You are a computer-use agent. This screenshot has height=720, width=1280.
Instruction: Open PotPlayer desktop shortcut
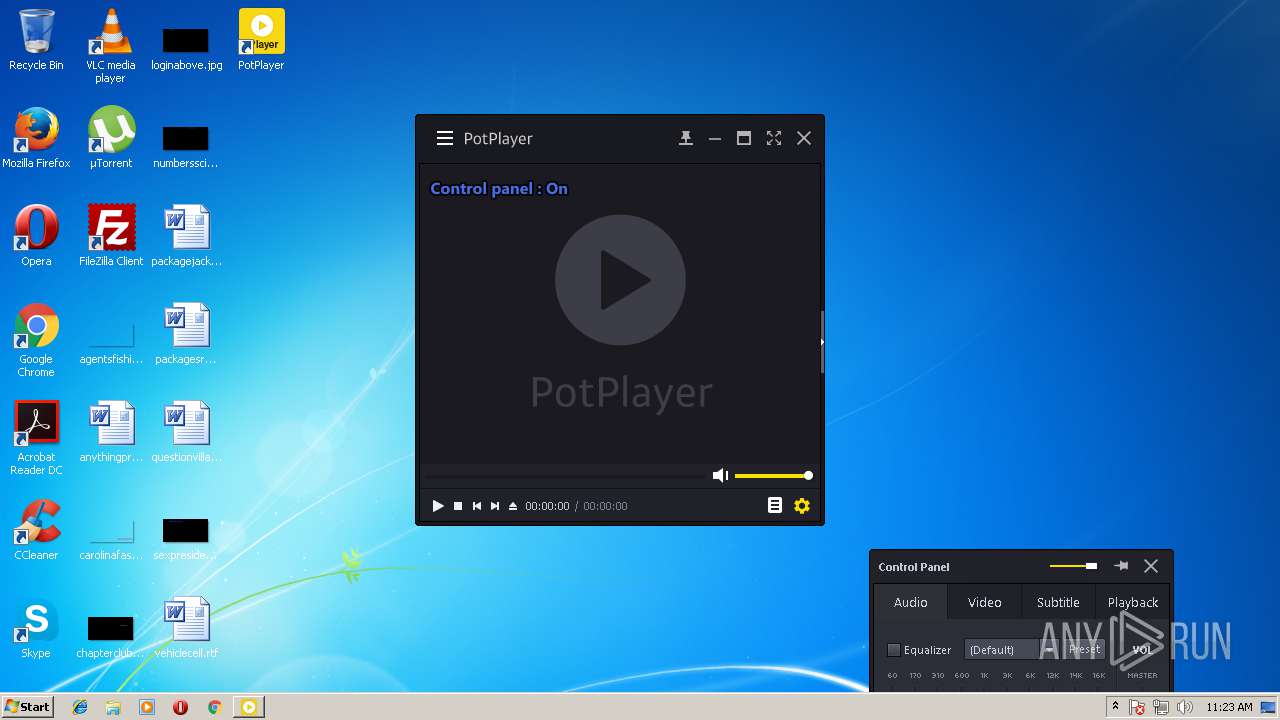(261, 40)
